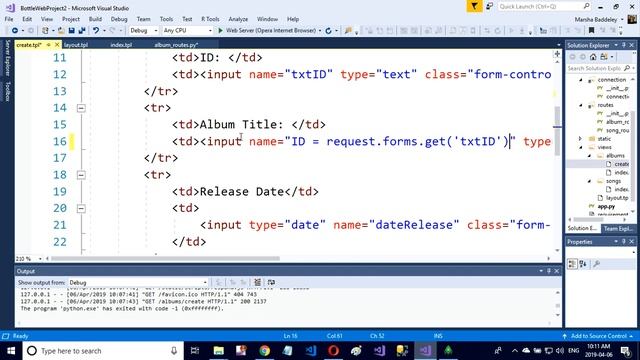Collapse the code block at line 20
The image size is (640, 360).
coord(81,209)
